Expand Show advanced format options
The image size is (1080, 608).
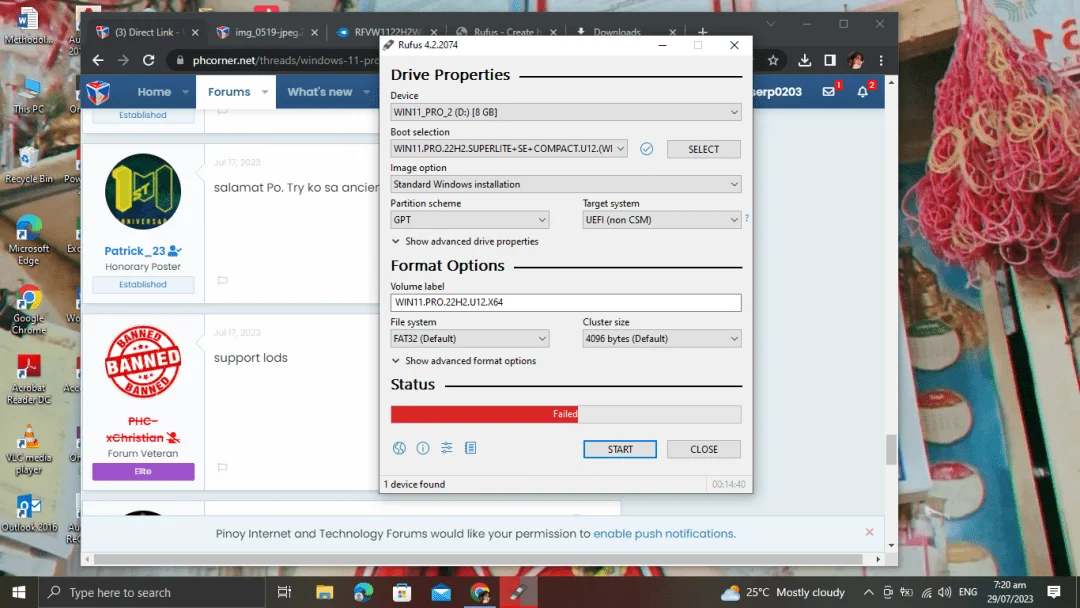(464, 361)
